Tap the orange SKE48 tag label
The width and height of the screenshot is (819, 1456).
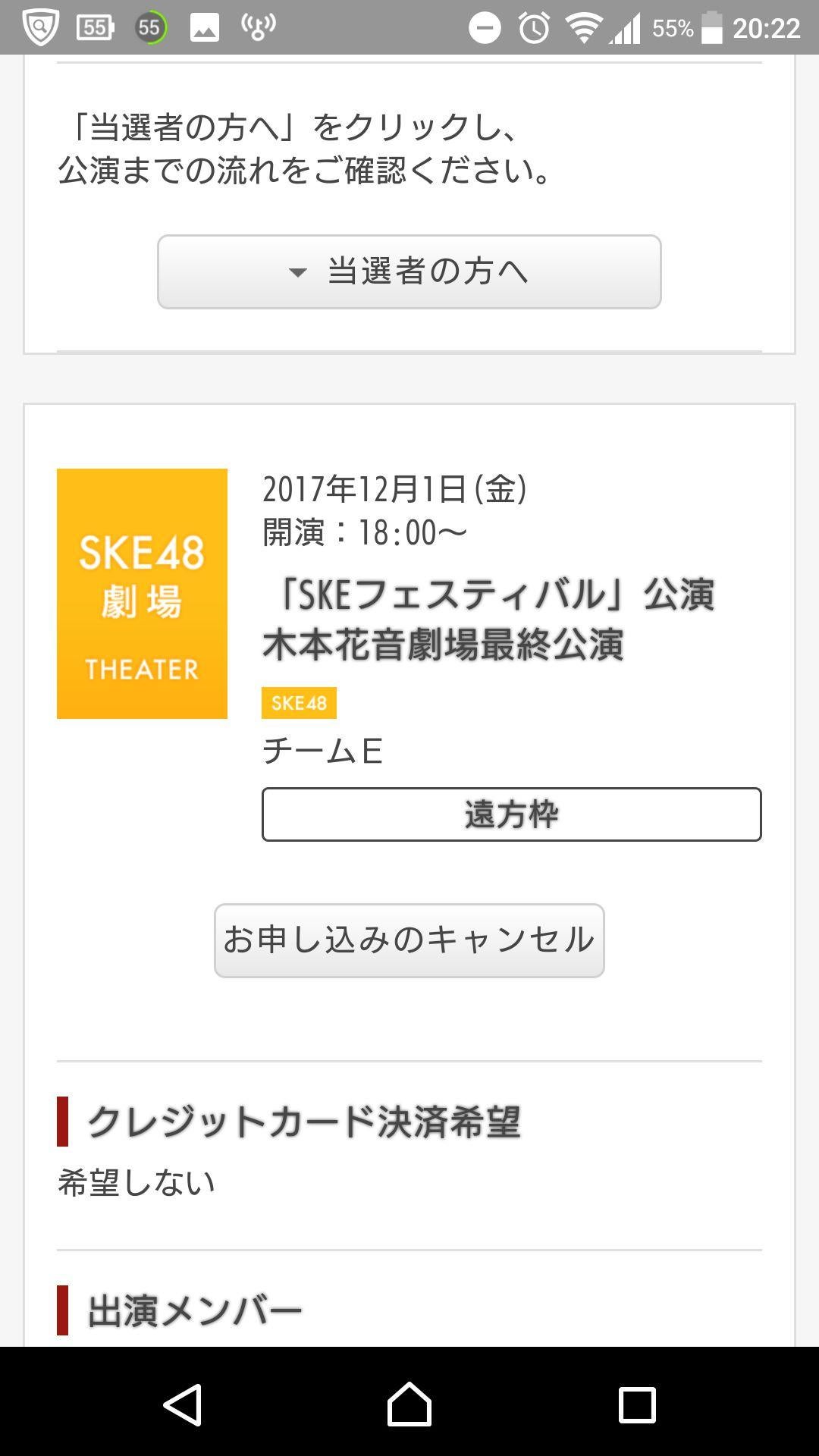pyautogui.click(x=299, y=703)
